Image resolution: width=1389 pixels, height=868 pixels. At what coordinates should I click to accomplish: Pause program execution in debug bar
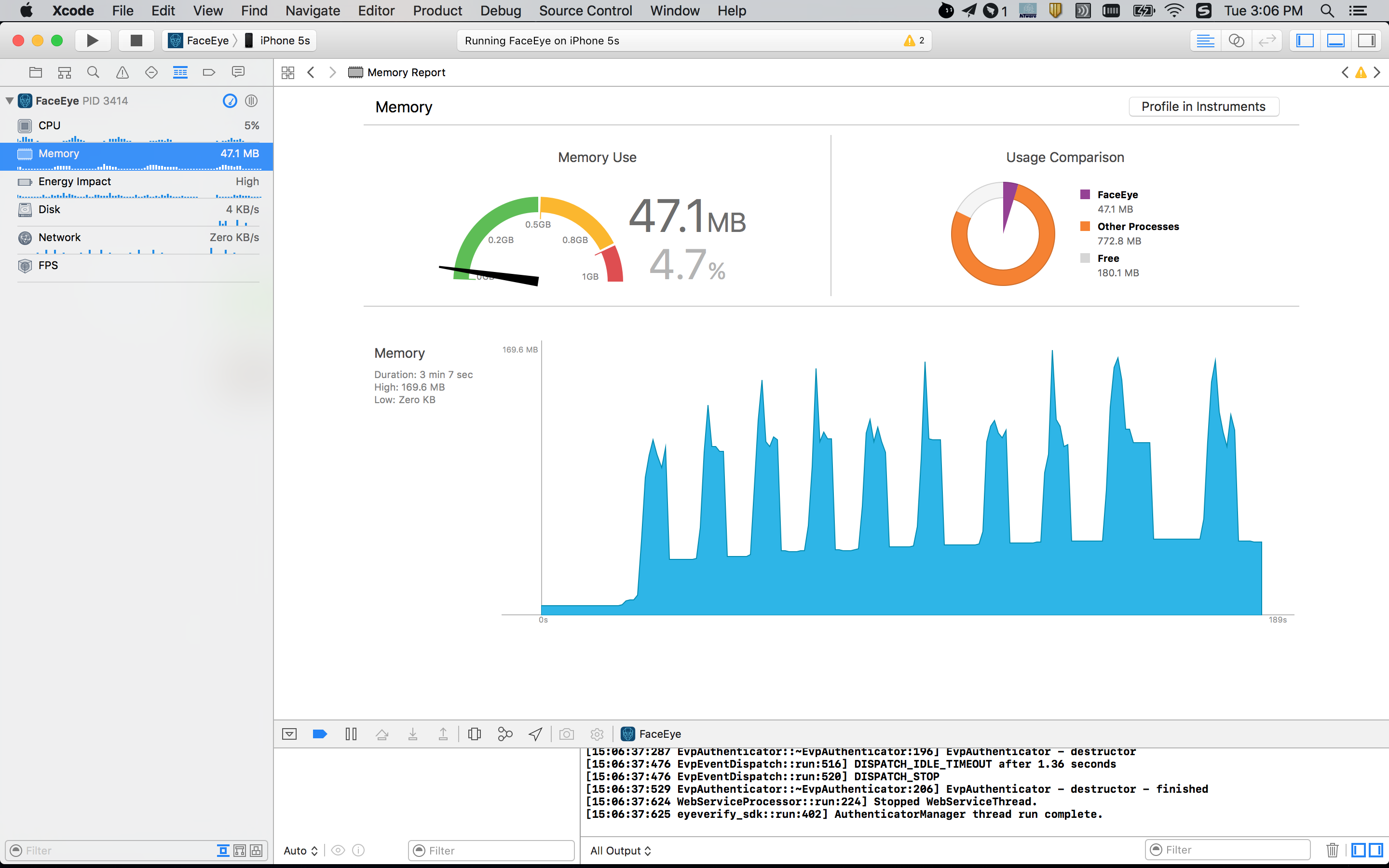351,733
